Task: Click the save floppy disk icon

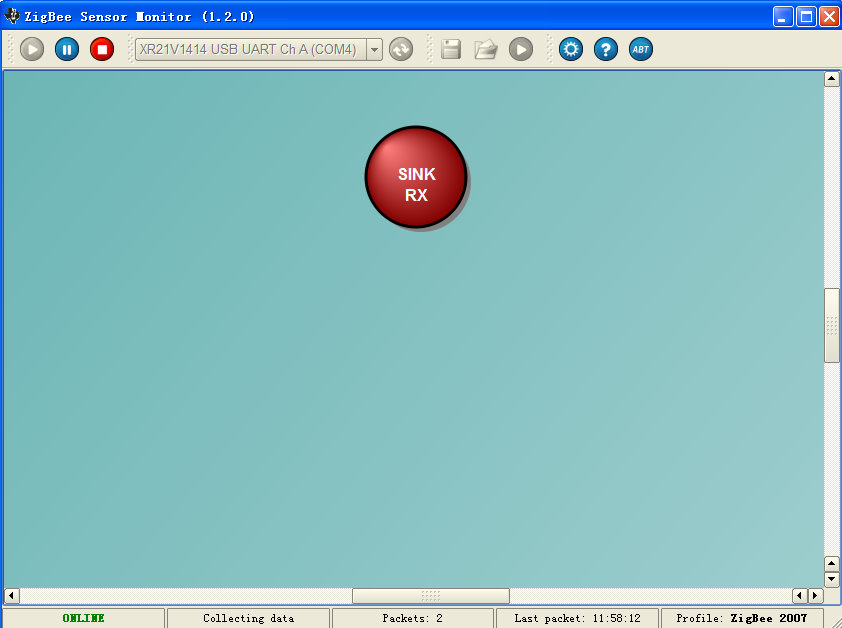Action: (451, 49)
